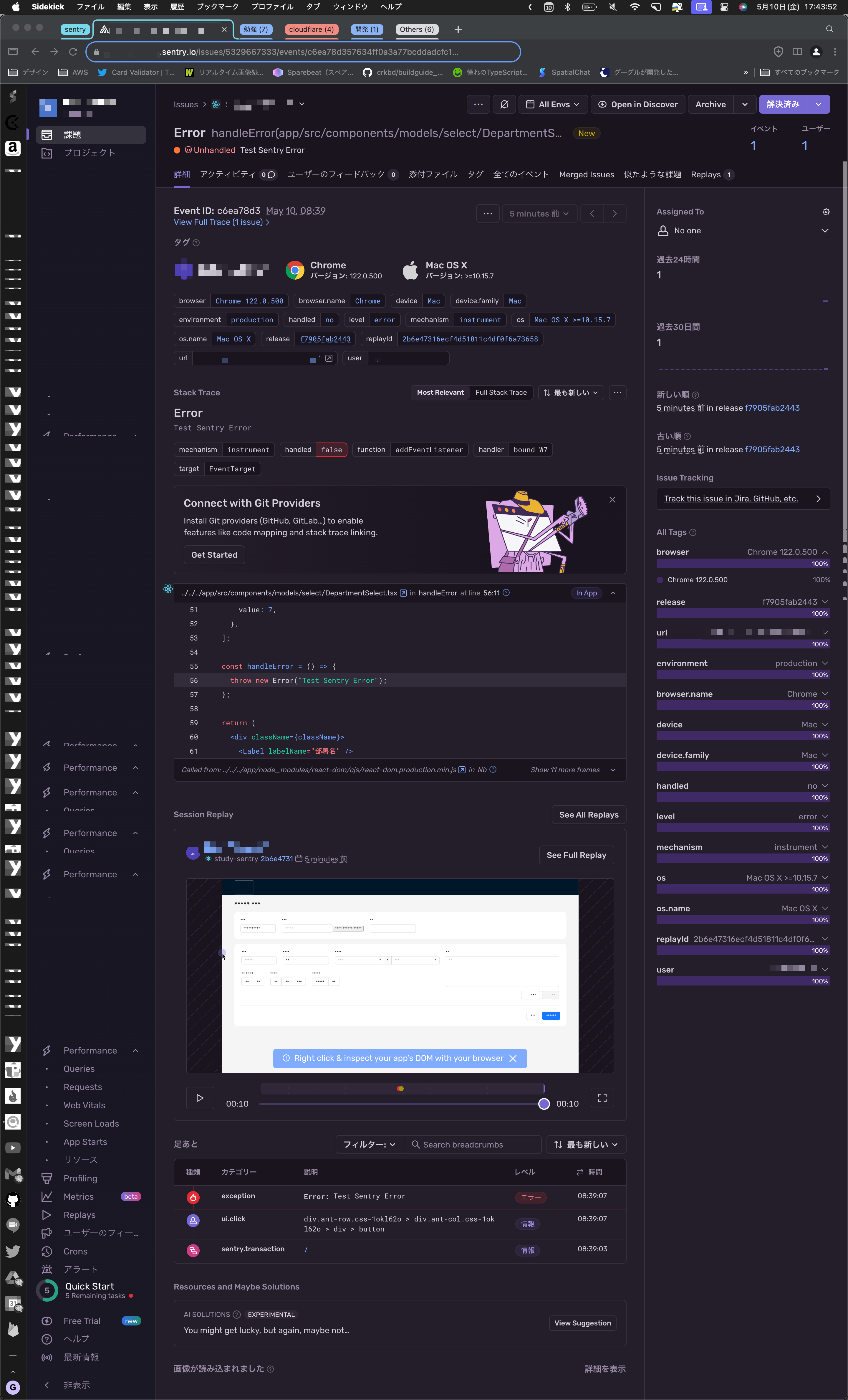Expand the No one assignee dropdown
Screen dimensions: 848x1400
pyautogui.click(x=825, y=231)
